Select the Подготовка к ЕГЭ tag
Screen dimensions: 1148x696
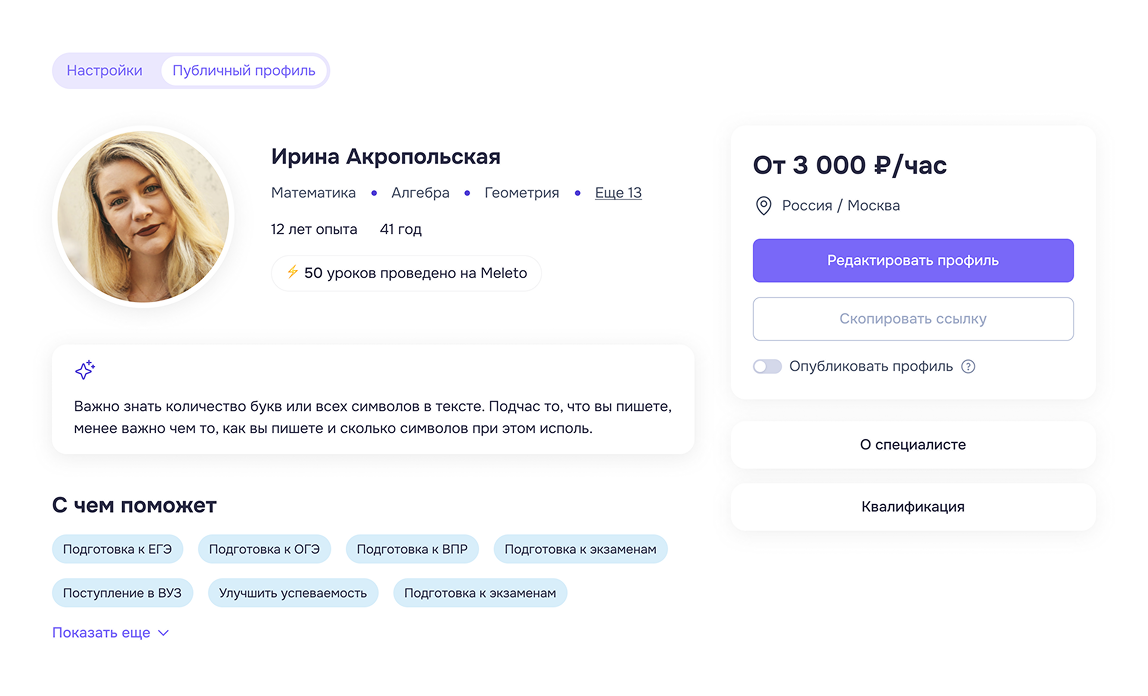click(x=118, y=549)
